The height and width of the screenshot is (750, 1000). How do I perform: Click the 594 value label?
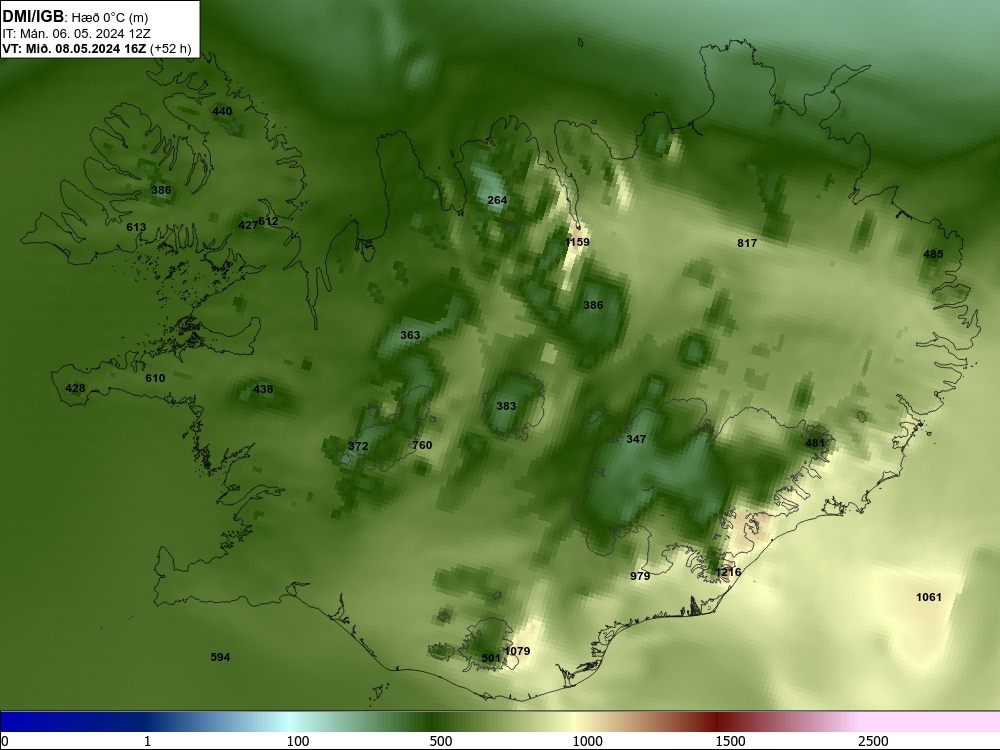point(220,657)
